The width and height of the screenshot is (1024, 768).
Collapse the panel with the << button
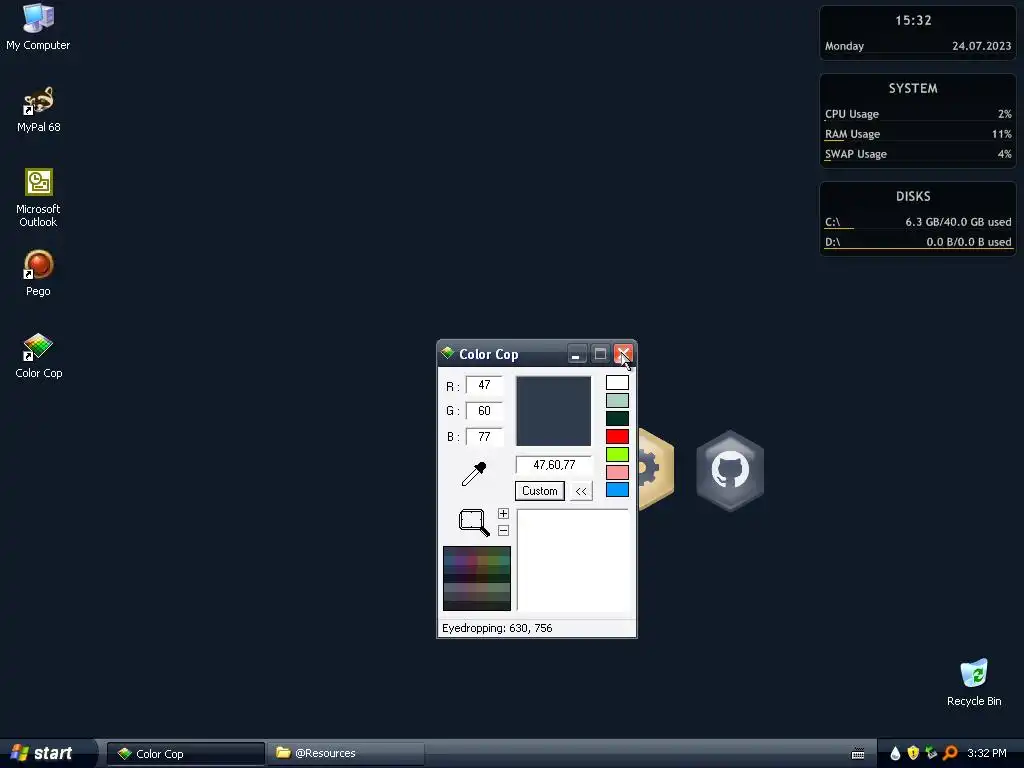point(581,490)
